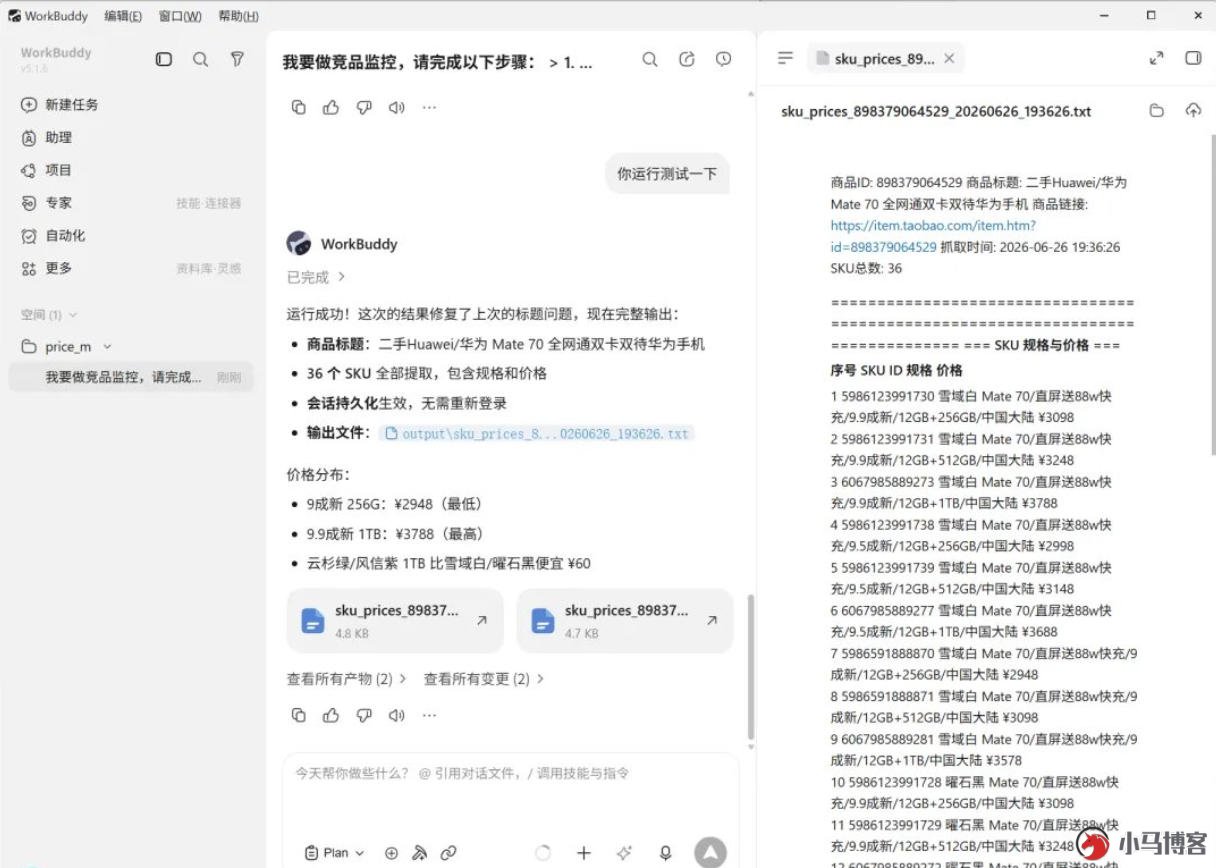Expand preview panel to fullscreen

(1156, 58)
